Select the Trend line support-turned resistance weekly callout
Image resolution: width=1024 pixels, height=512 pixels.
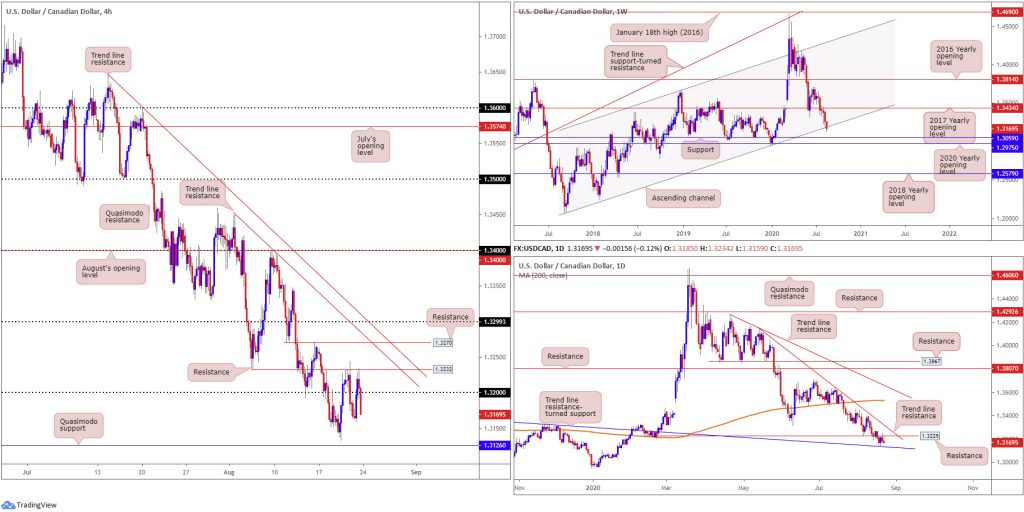(635, 61)
